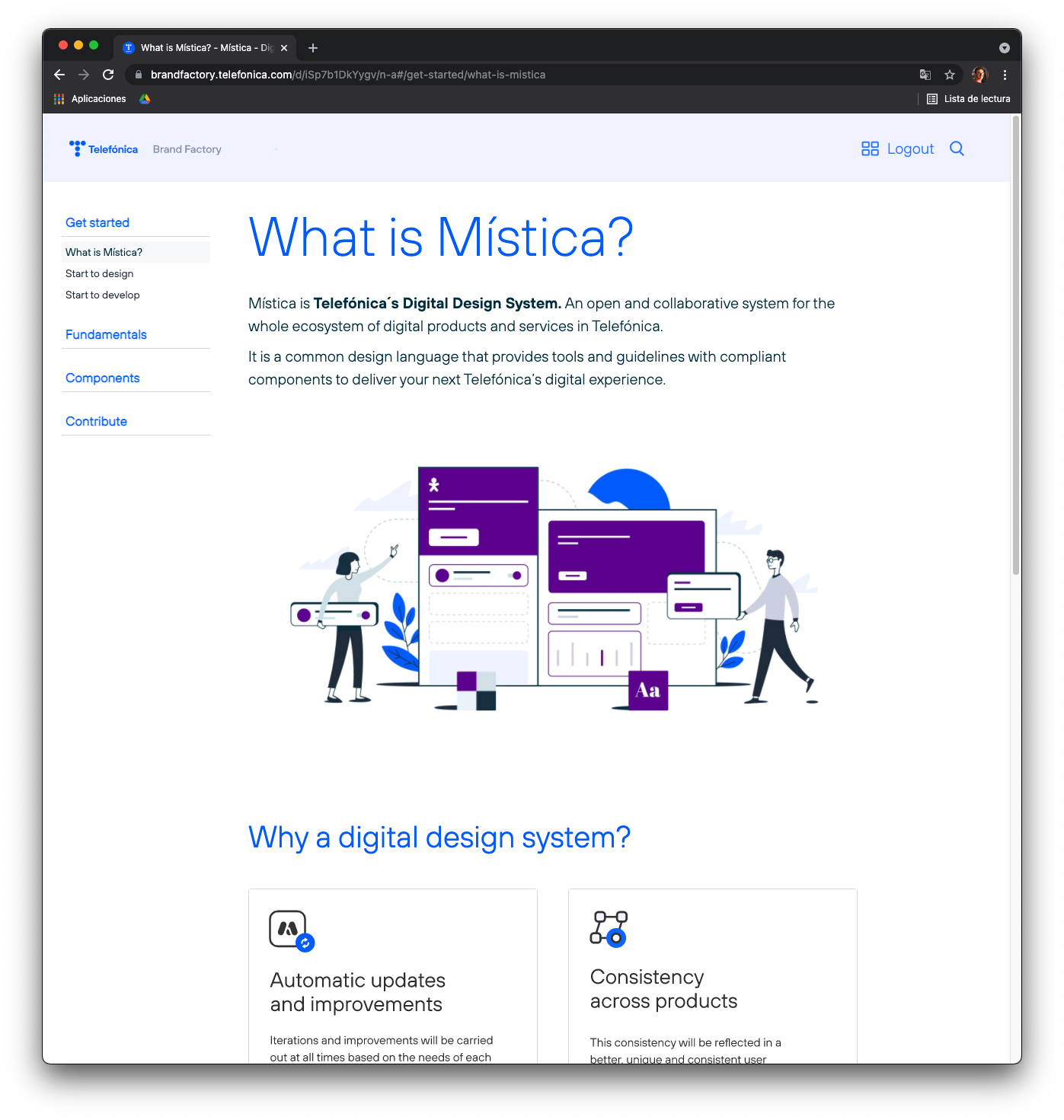Click the Consistency across products icon
Viewport: 1064px width, 1120px height.
tap(609, 928)
